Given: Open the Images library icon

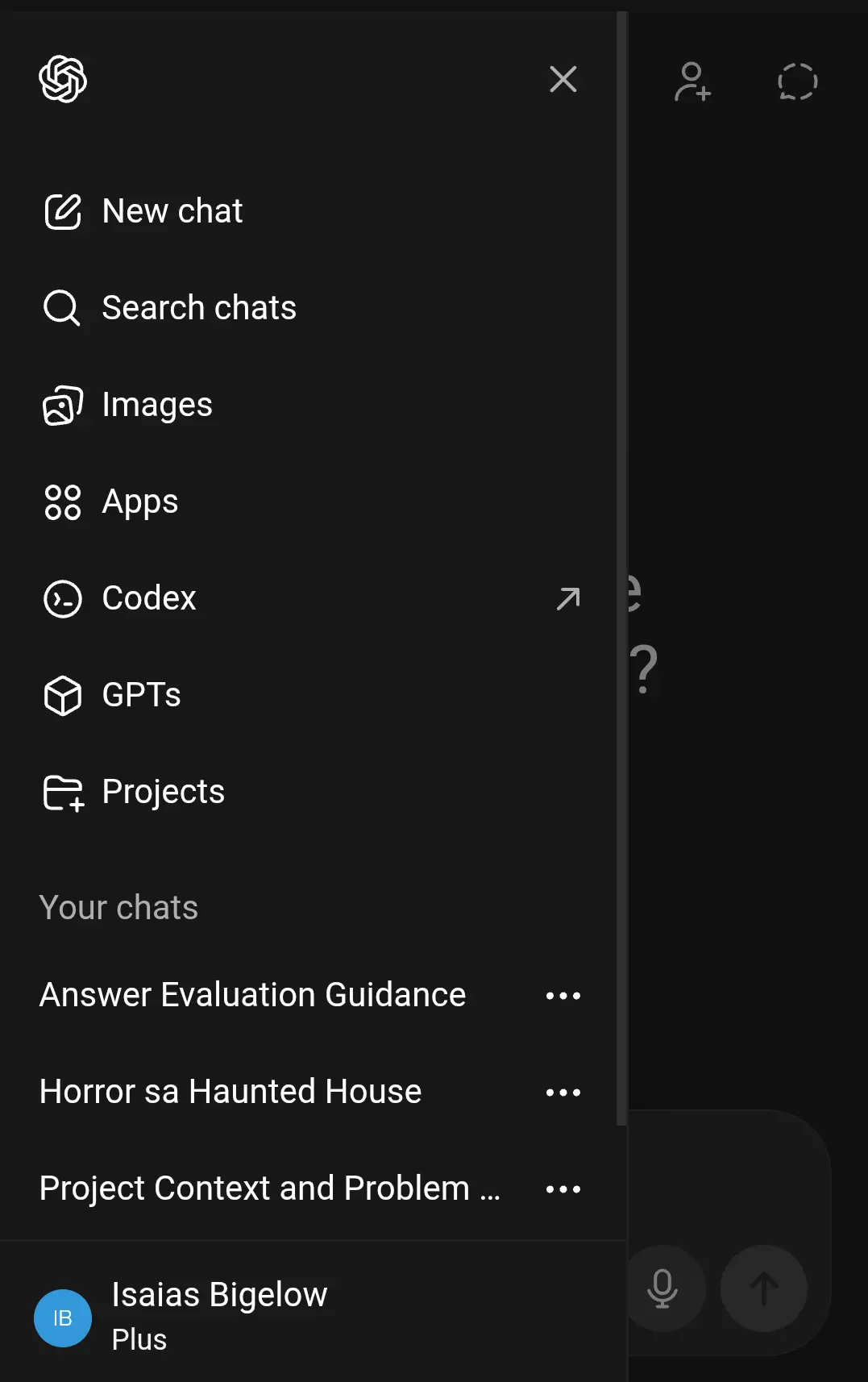Looking at the screenshot, I should tap(63, 405).
